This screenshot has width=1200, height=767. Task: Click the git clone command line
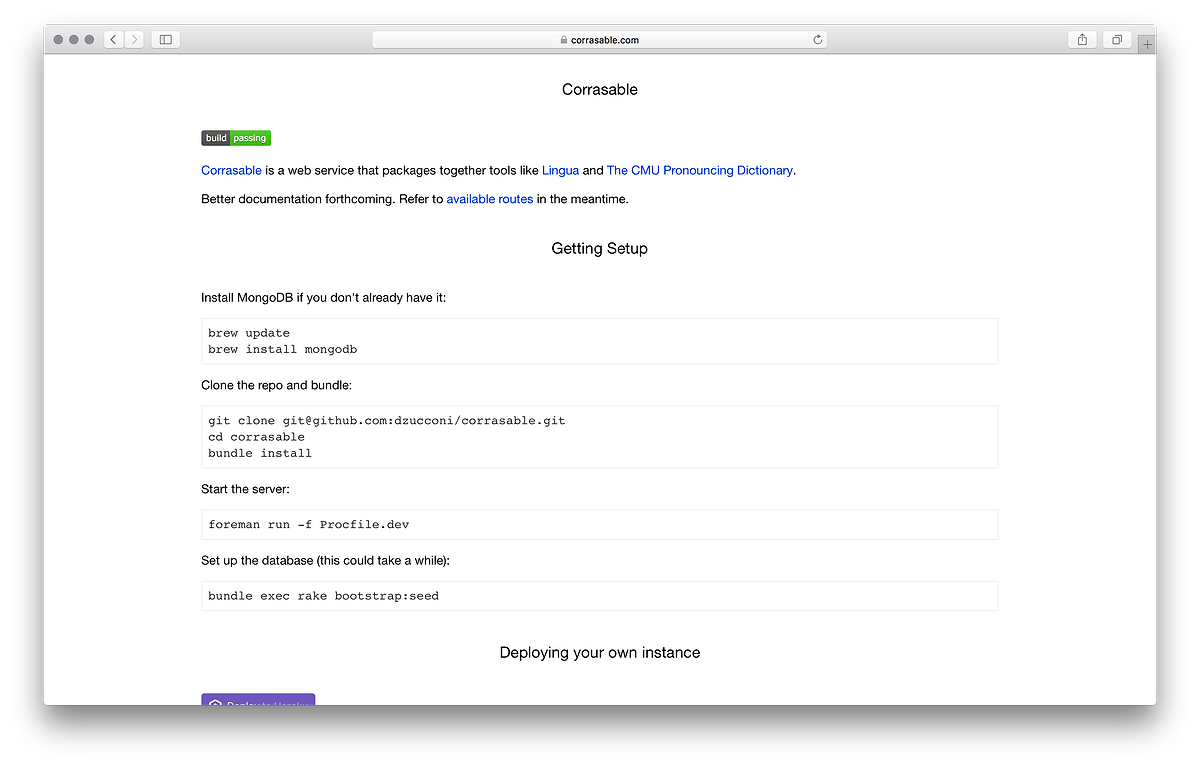tap(387, 421)
